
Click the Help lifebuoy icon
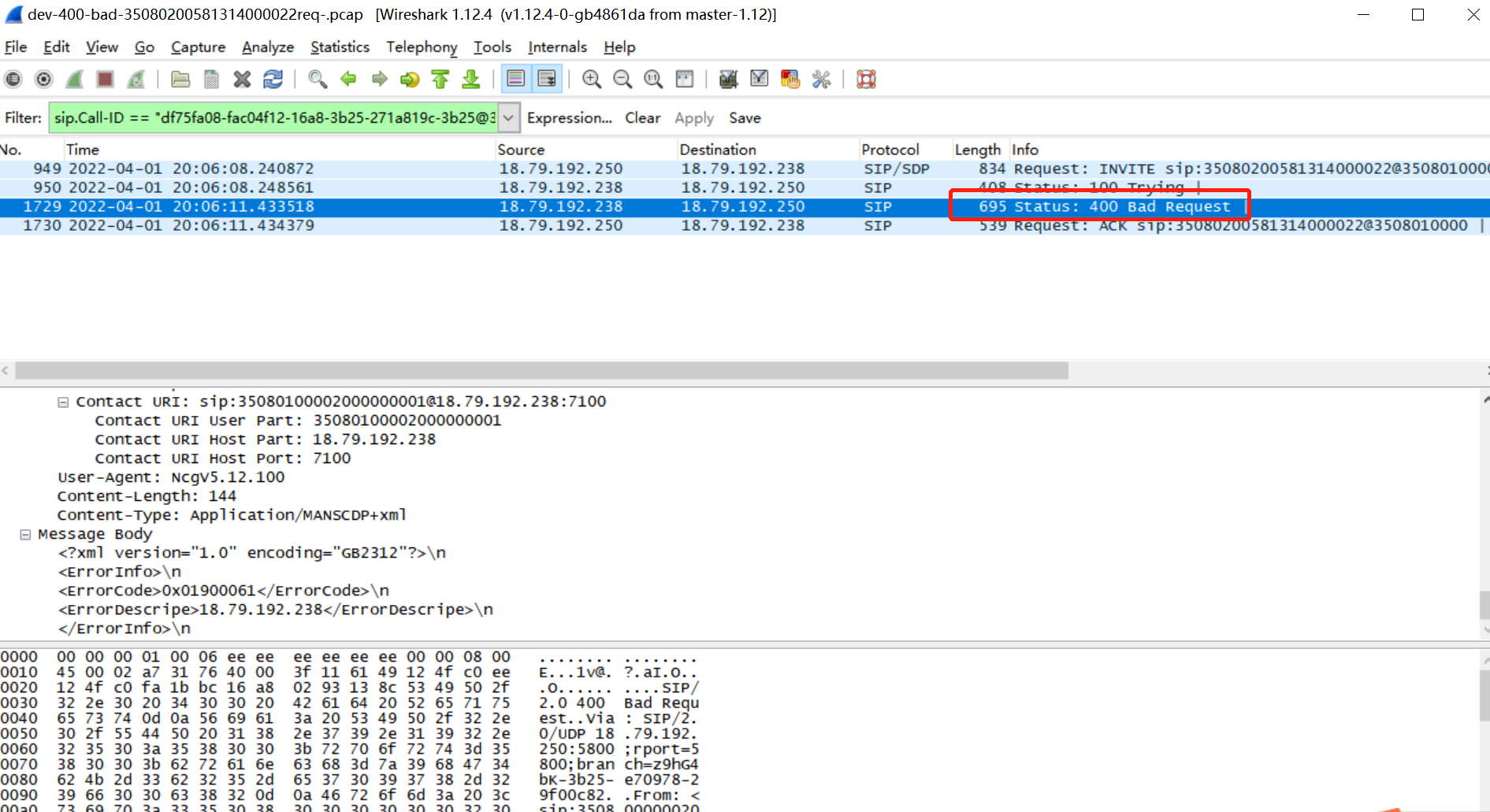point(866,80)
